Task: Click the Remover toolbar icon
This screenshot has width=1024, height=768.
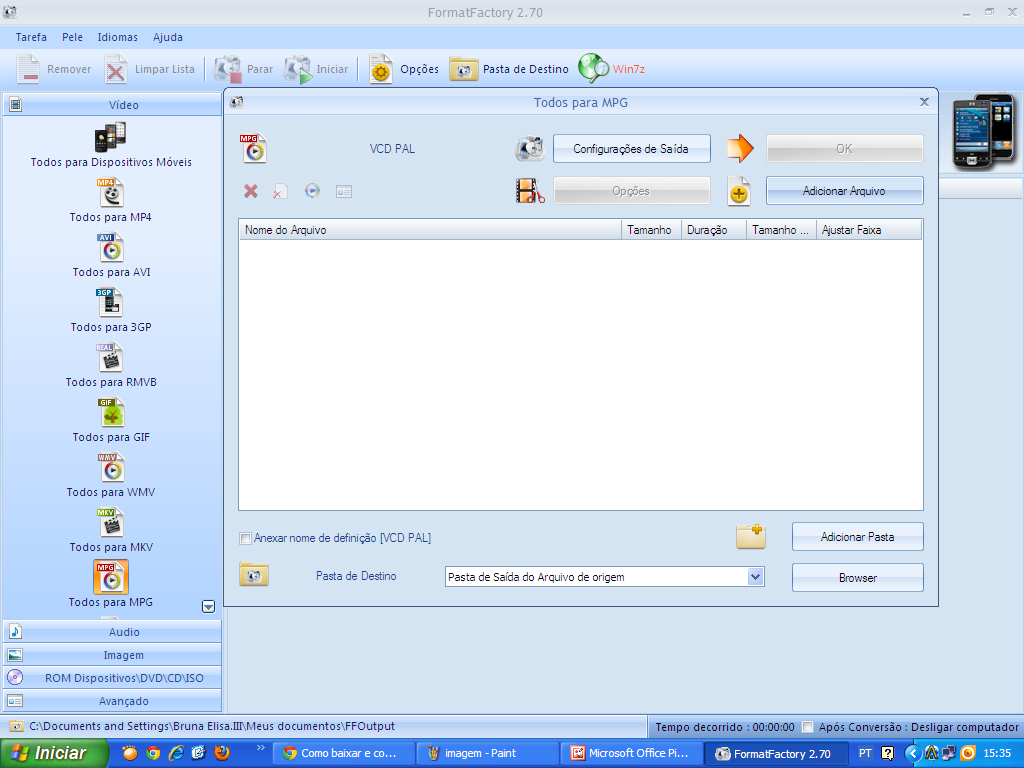Action: 28,69
